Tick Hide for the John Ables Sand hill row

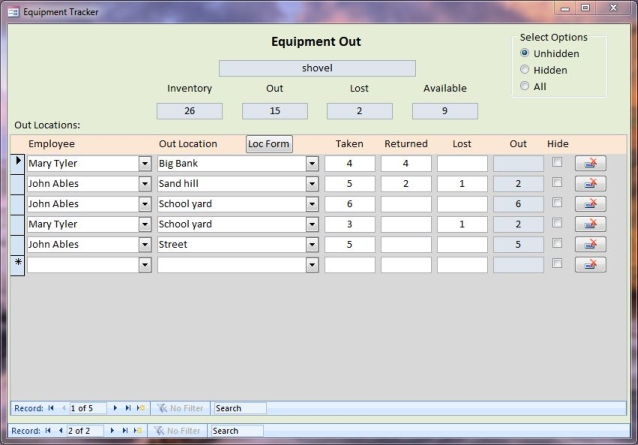[x=557, y=182]
